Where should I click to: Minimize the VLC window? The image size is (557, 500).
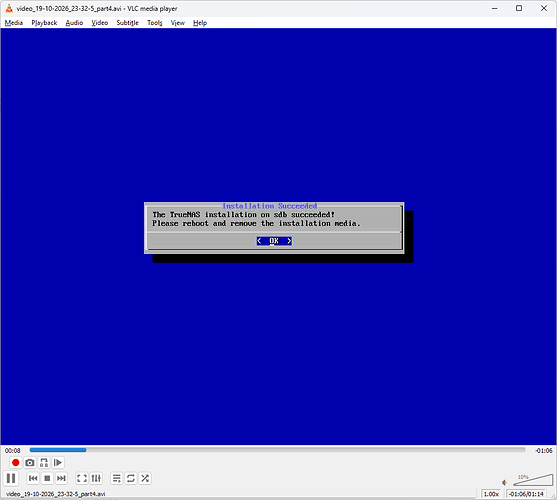tap(494, 8)
